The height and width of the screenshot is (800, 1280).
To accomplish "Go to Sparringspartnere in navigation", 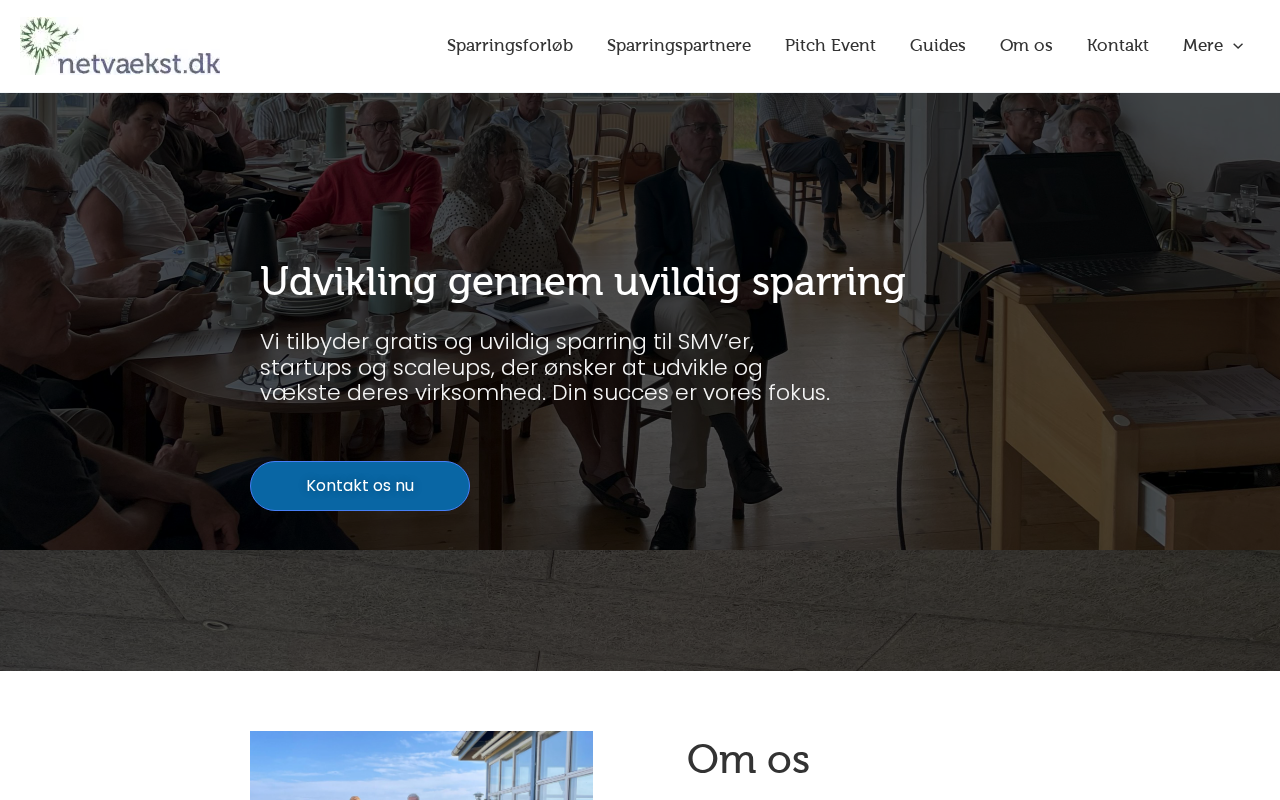I will pyautogui.click(x=679, y=46).
